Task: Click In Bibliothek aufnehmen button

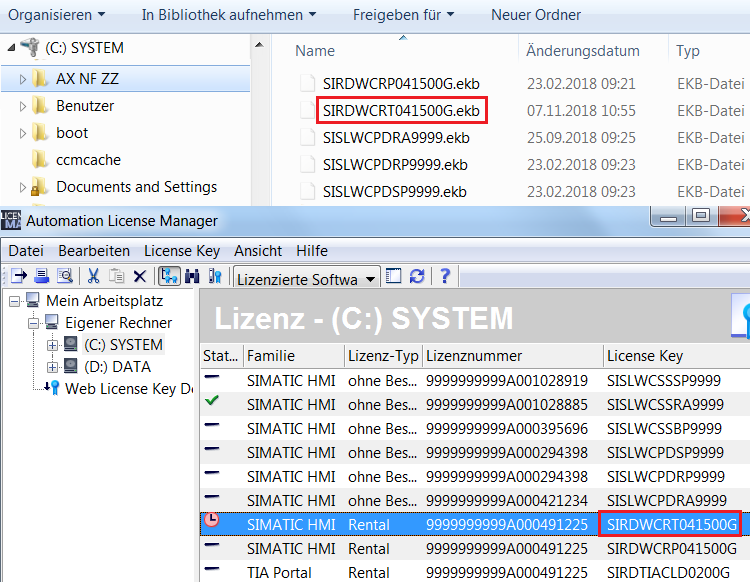Action: [229, 15]
